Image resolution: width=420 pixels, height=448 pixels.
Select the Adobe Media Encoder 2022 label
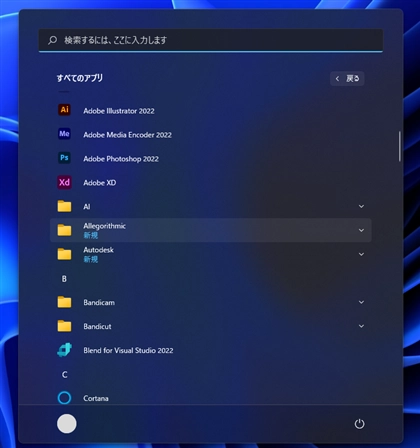[127, 135]
